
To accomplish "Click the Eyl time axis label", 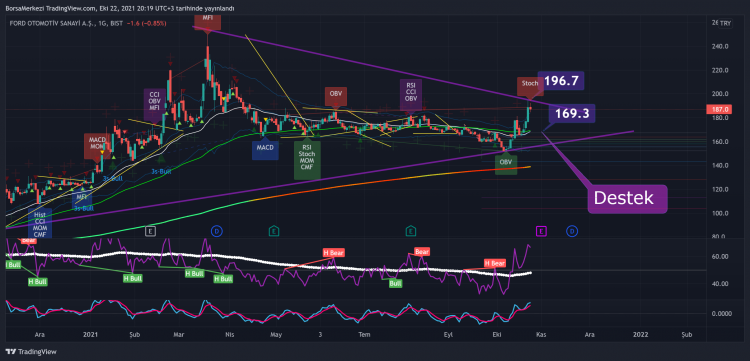I will [x=448, y=335].
